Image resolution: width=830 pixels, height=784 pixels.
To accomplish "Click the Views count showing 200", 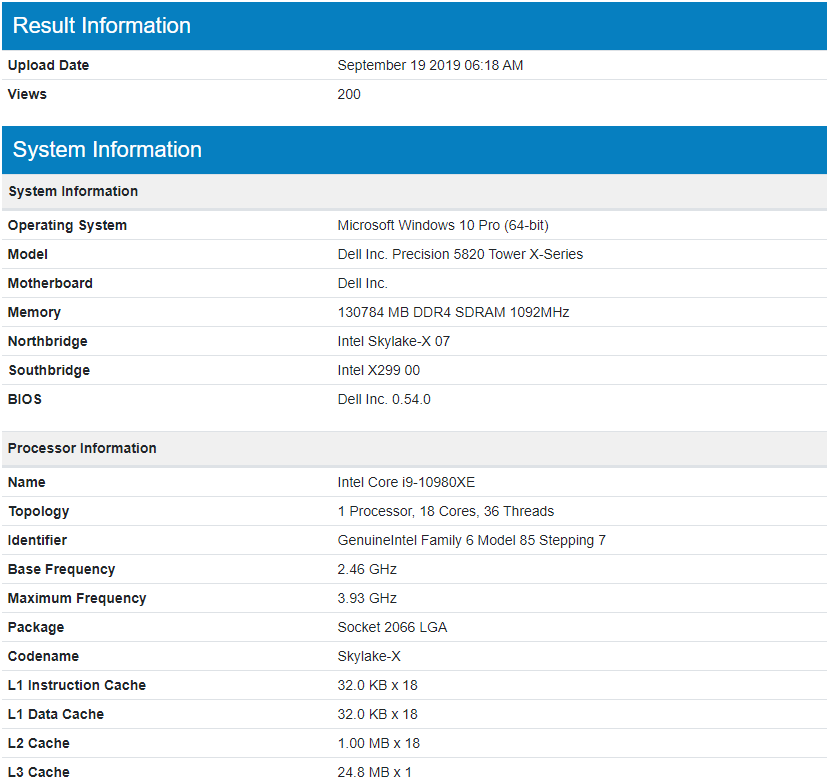I will tap(345, 94).
